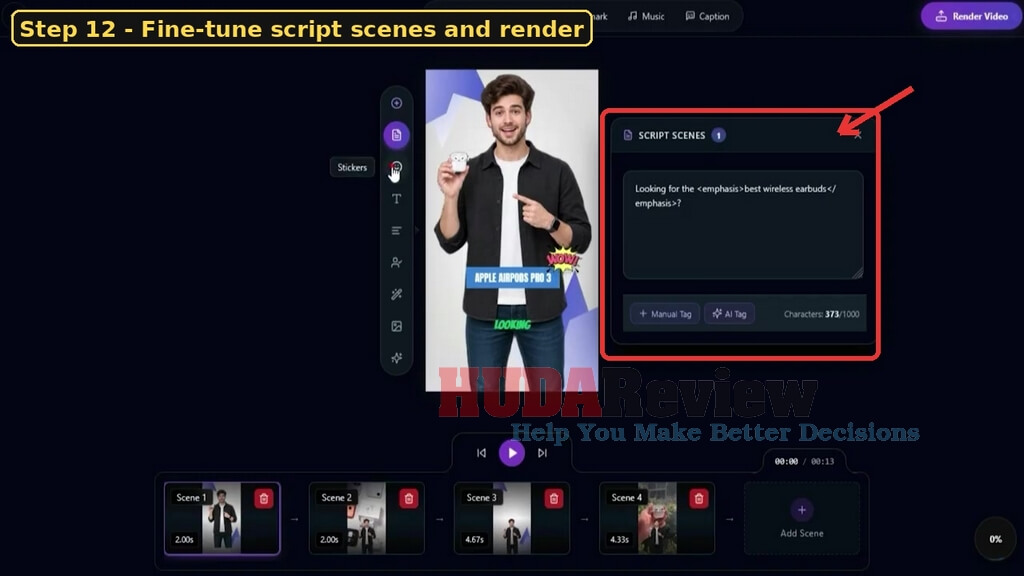Click the Manual Tag button
Image resolution: width=1024 pixels, height=576 pixels.
(x=665, y=314)
